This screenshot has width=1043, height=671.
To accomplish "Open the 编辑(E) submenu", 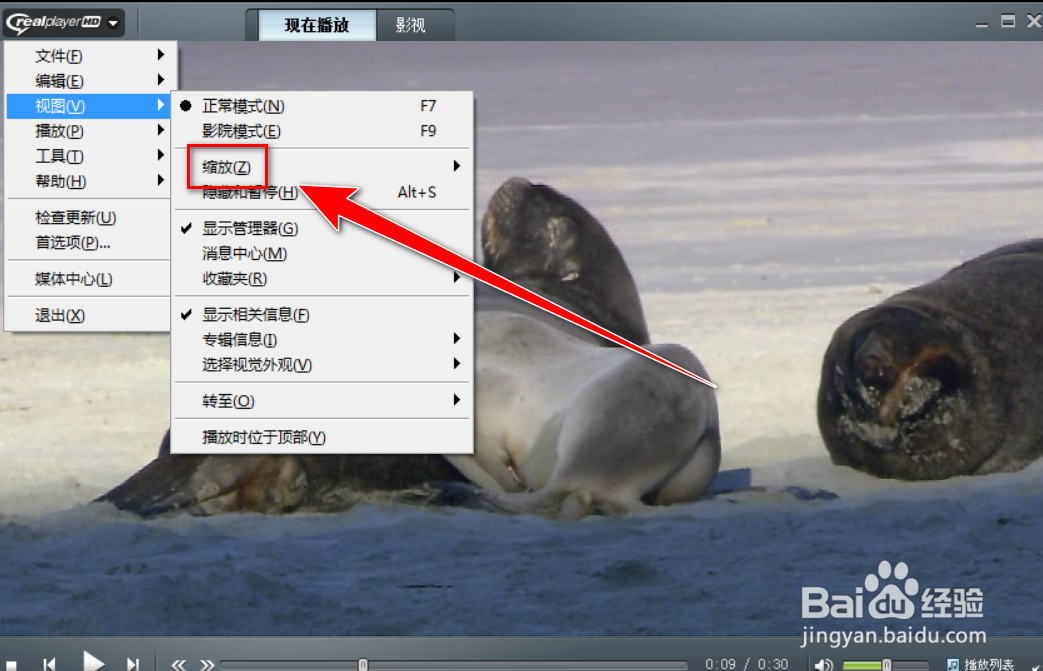I will 90,81.
